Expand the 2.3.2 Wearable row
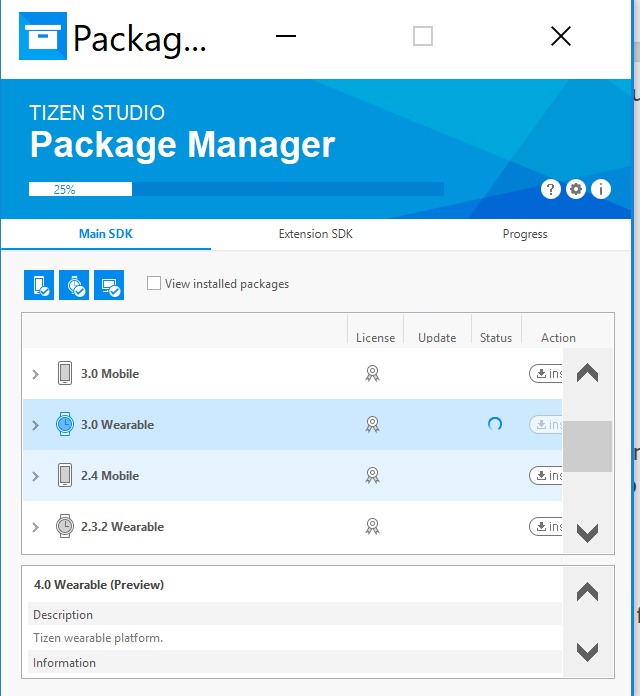Screen dimensions: 640x696 pos(36,528)
